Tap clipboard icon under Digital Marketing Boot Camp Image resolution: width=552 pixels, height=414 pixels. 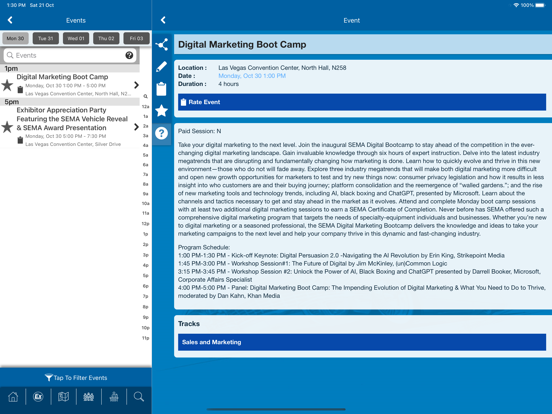(20, 90)
